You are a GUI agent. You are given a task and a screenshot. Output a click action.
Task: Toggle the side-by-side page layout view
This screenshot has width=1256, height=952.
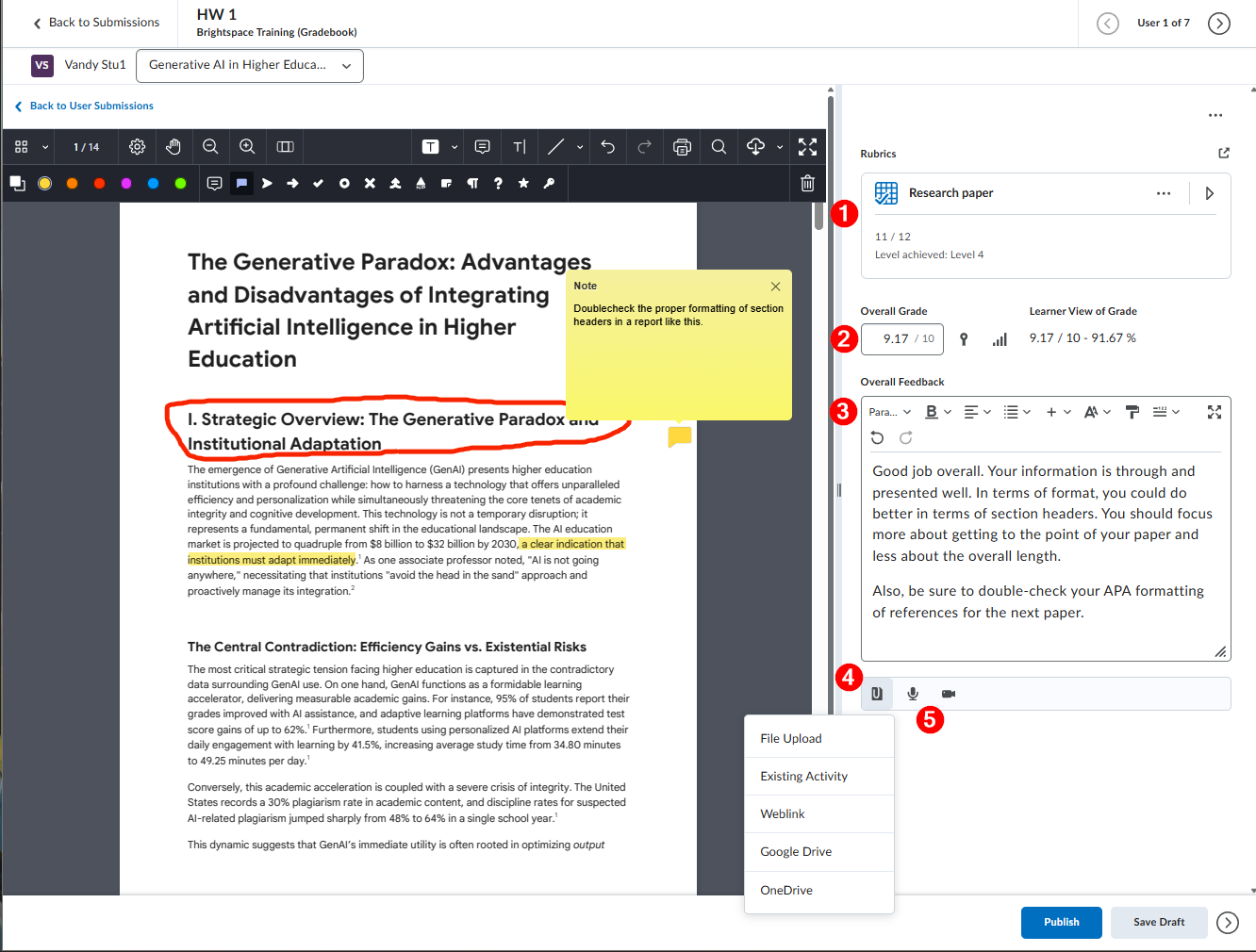[285, 147]
